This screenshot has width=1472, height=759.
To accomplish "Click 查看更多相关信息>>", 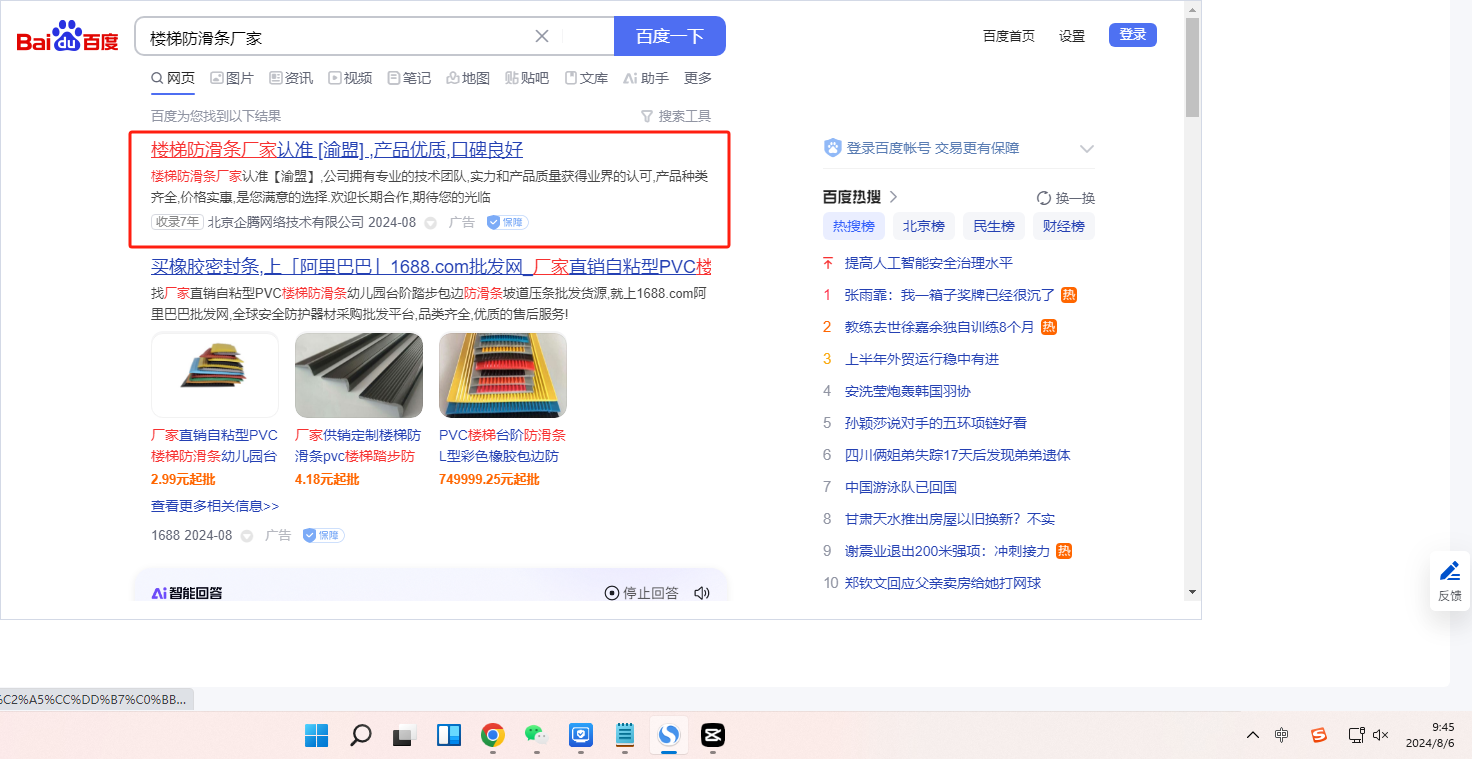I will (215, 506).
